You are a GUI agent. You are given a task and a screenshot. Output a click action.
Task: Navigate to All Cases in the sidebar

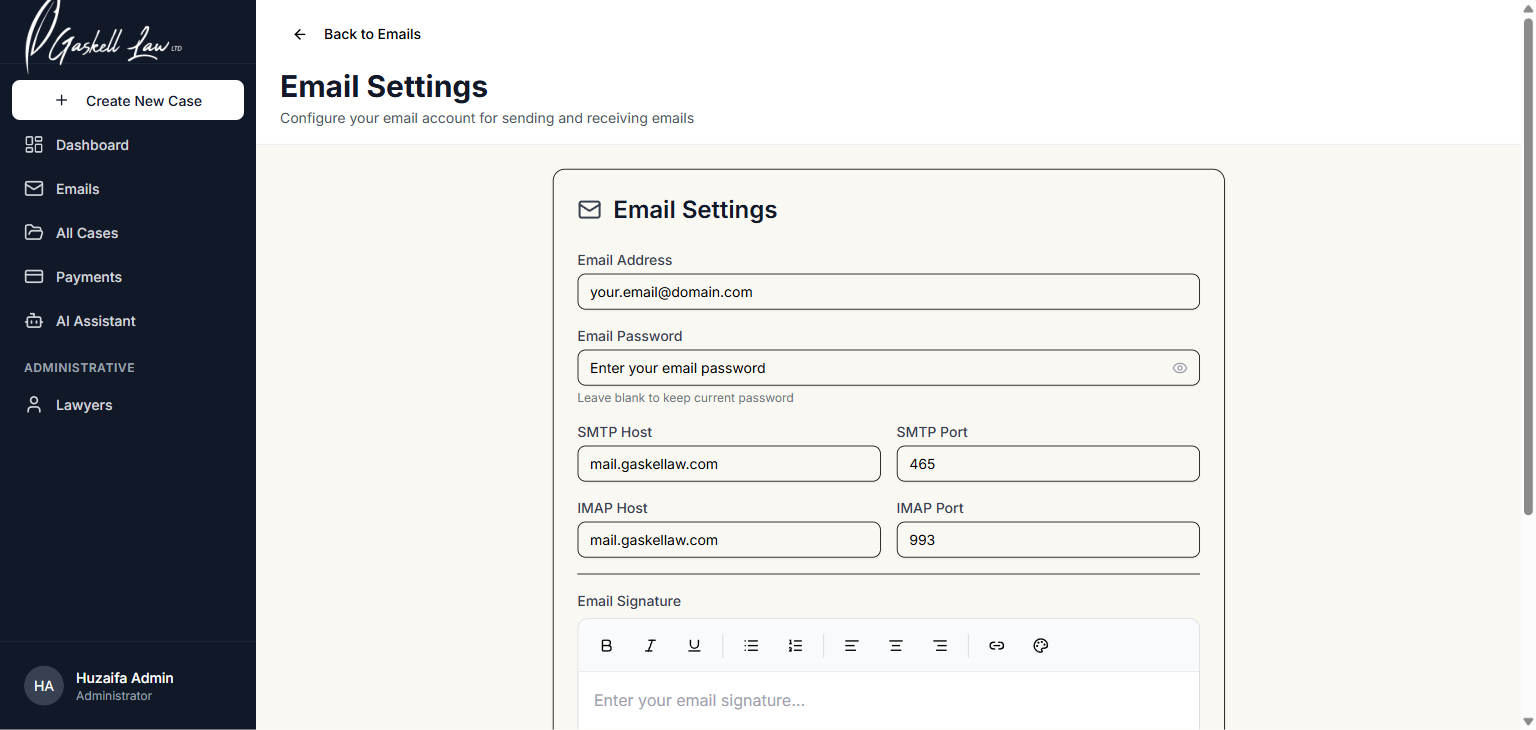(x=86, y=232)
